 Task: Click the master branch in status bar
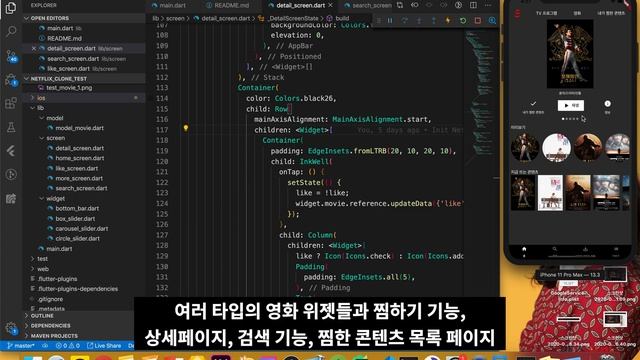pos(20,346)
